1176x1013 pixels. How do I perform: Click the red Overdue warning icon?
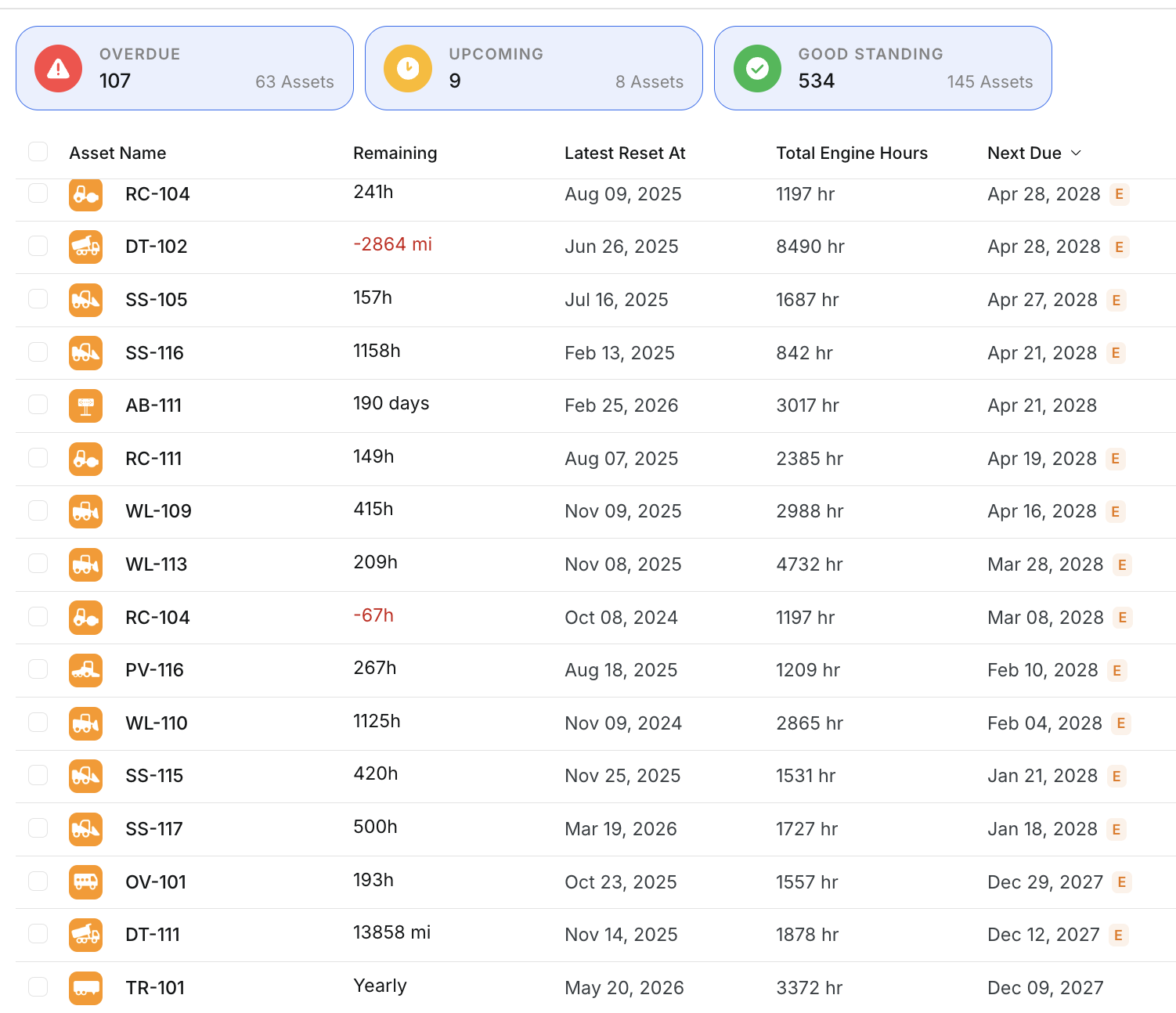point(59,69)
